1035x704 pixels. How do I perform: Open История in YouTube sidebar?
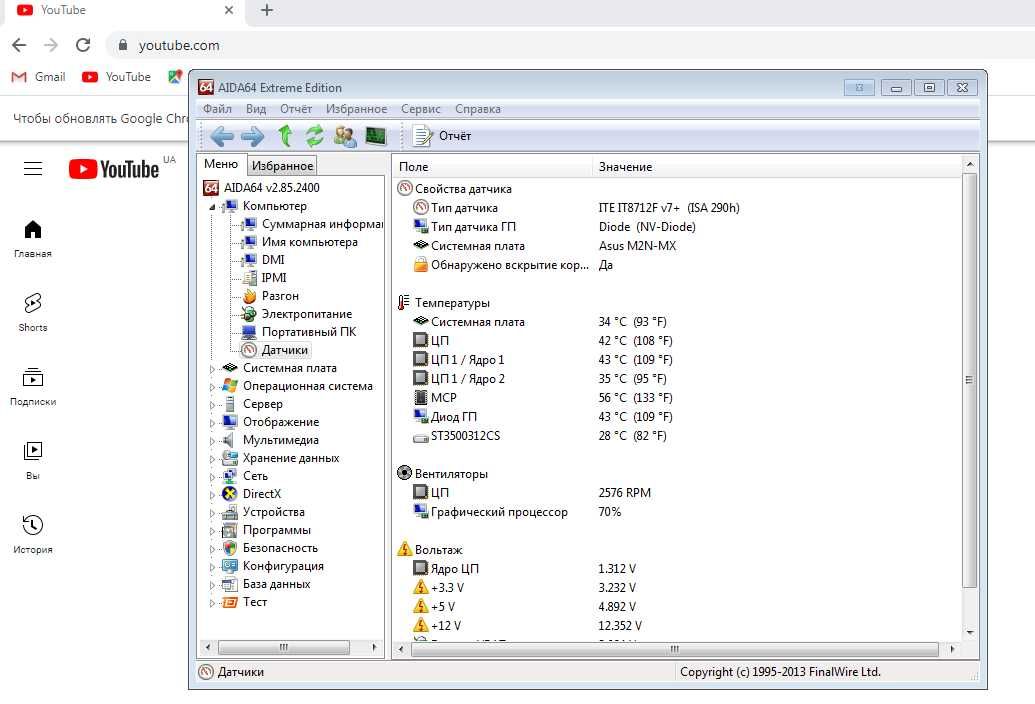tap(32, 534)
